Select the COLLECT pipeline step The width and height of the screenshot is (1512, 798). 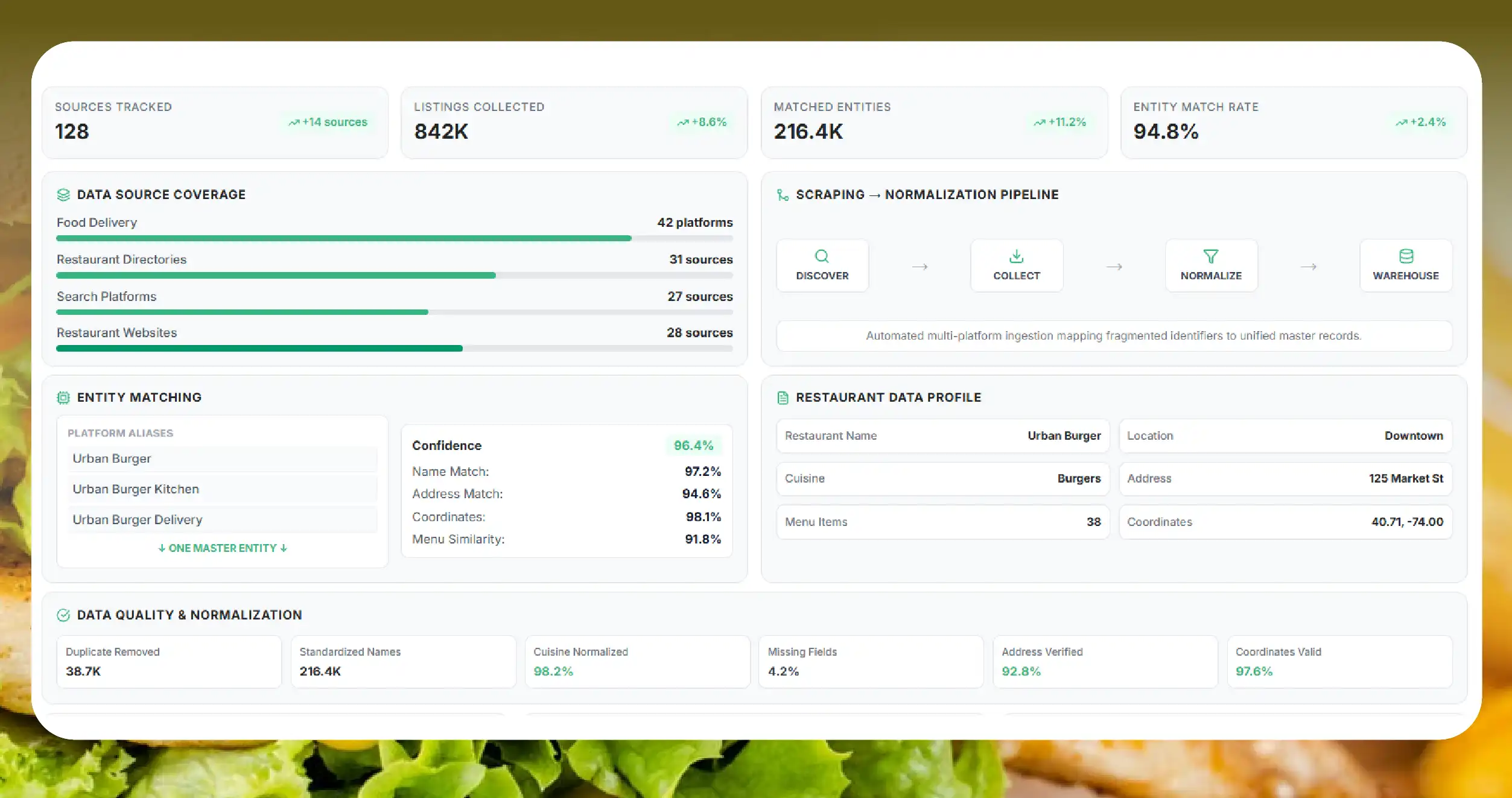pos(1017,265)
